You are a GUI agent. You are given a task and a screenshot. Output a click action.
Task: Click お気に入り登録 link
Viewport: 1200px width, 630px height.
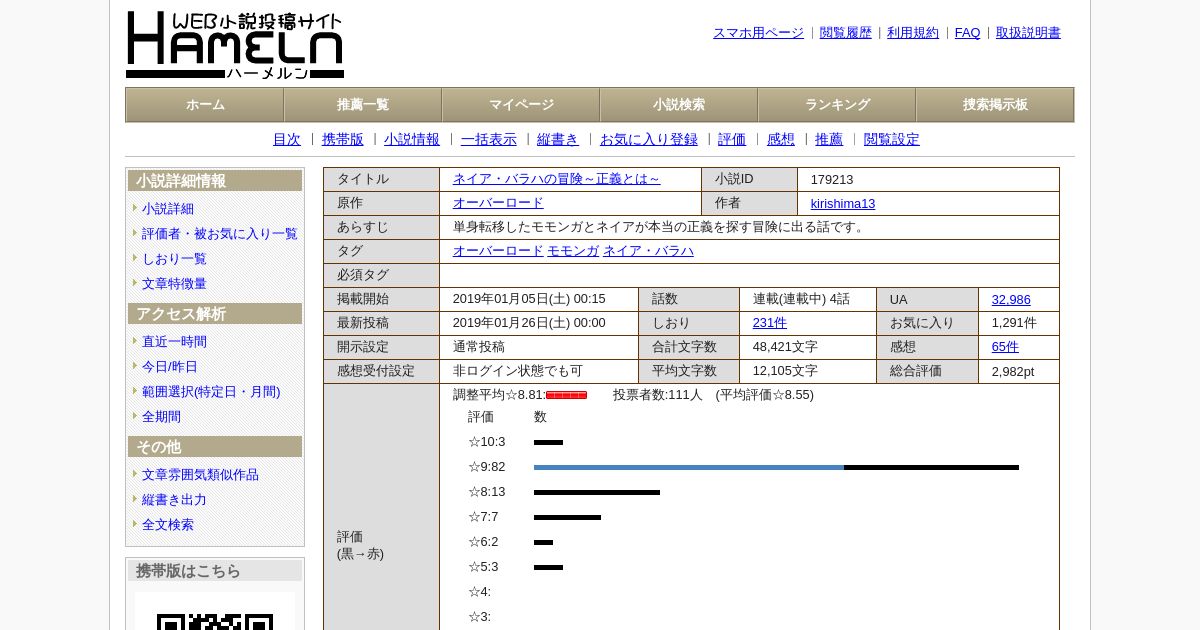click(649, 139)
